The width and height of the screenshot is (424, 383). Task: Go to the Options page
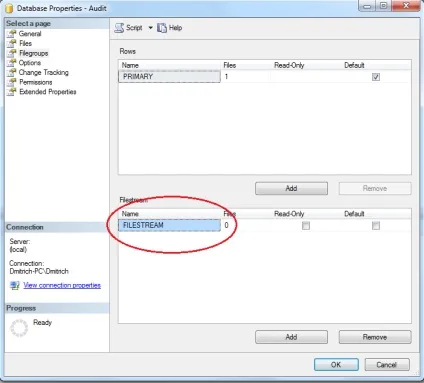click(x=30, y=63)
